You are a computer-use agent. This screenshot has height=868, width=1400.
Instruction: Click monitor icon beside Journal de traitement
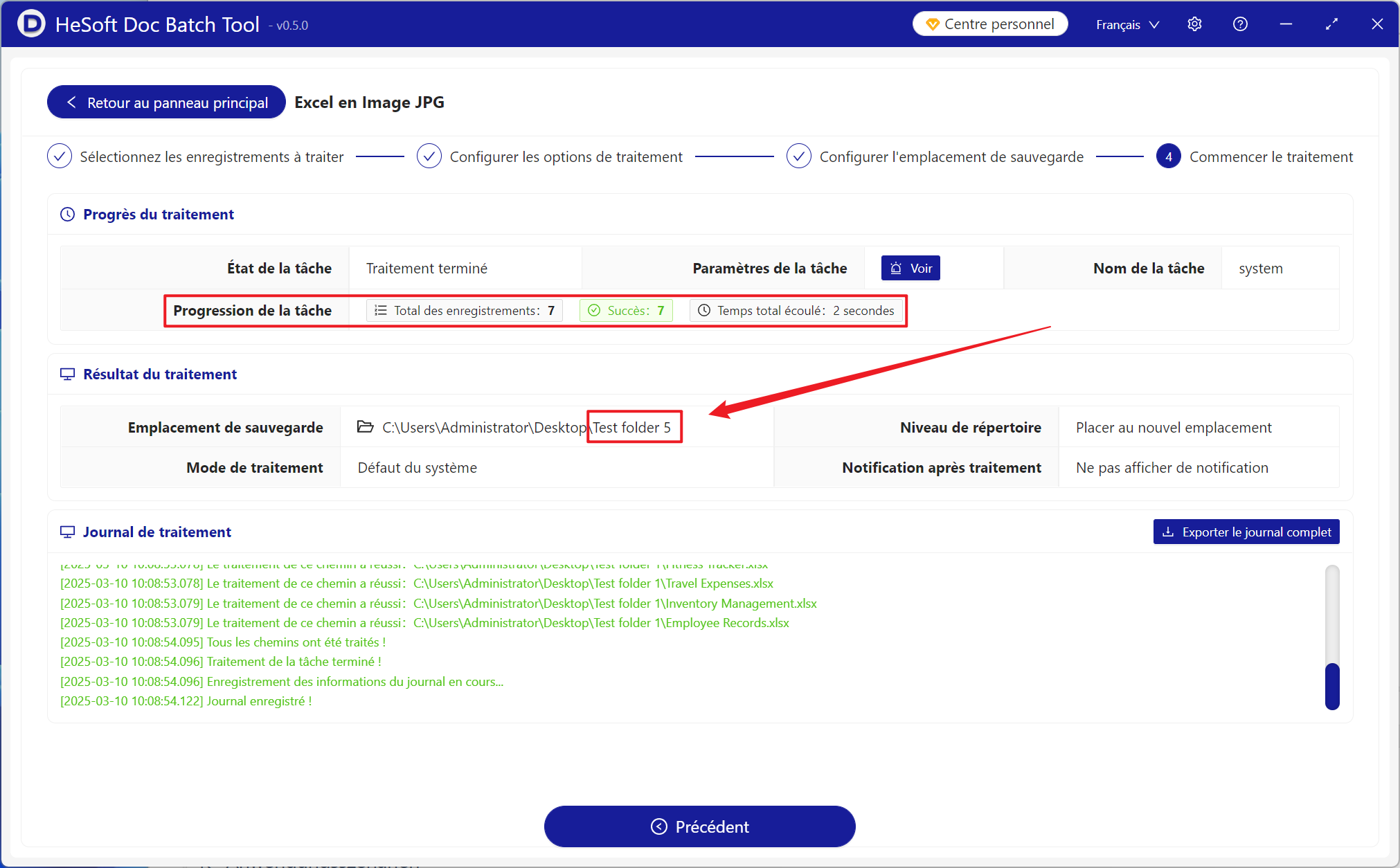pos(68,532)
